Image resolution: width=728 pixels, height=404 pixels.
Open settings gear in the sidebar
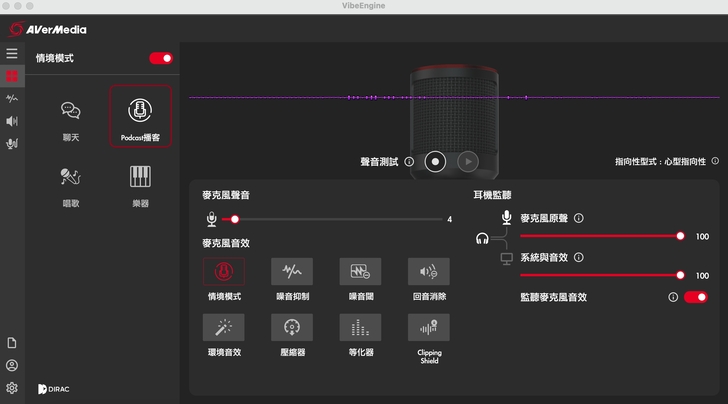(12, 387)
